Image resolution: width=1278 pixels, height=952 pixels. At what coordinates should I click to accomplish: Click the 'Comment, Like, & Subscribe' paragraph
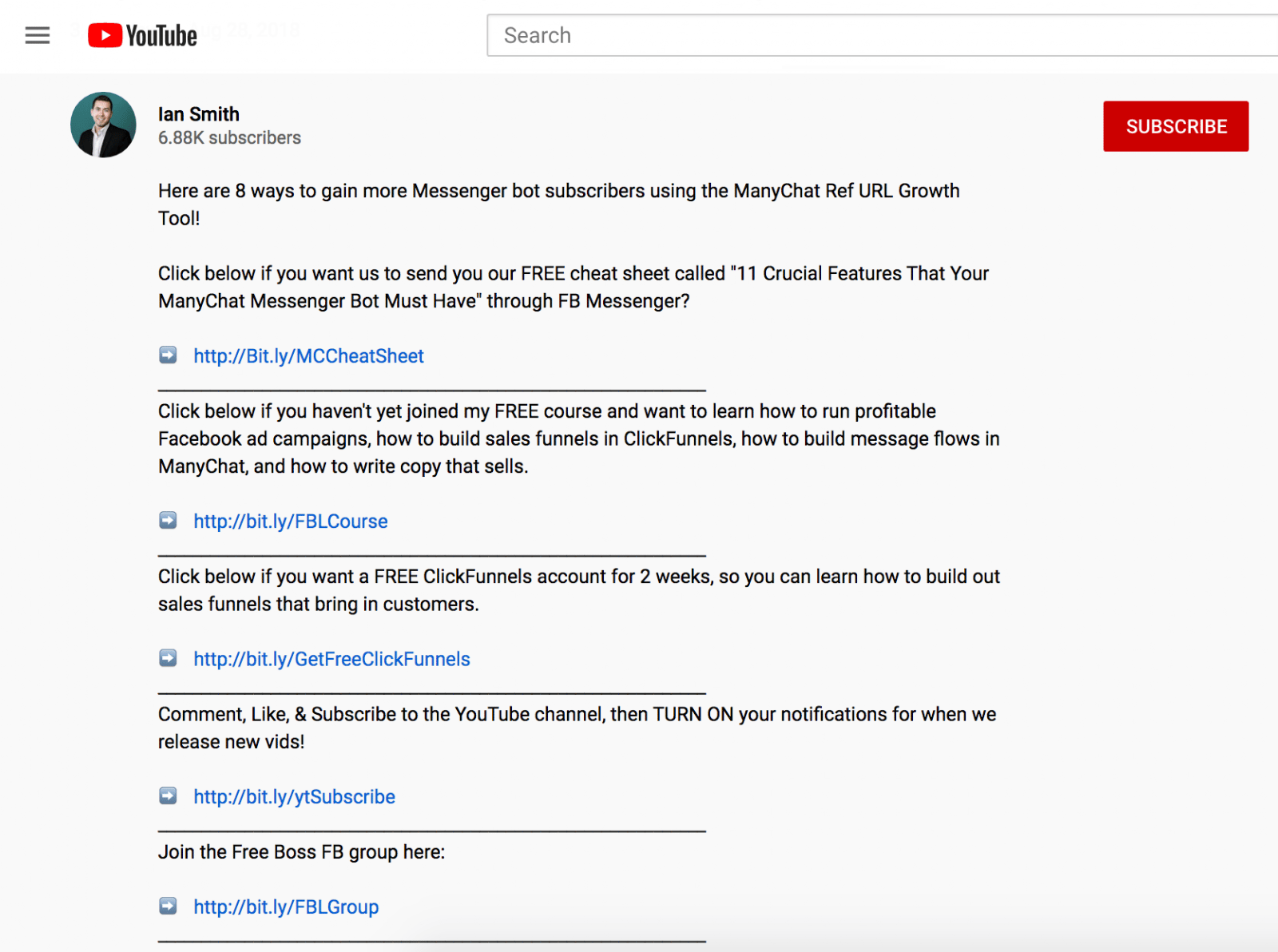coord(577,728)
